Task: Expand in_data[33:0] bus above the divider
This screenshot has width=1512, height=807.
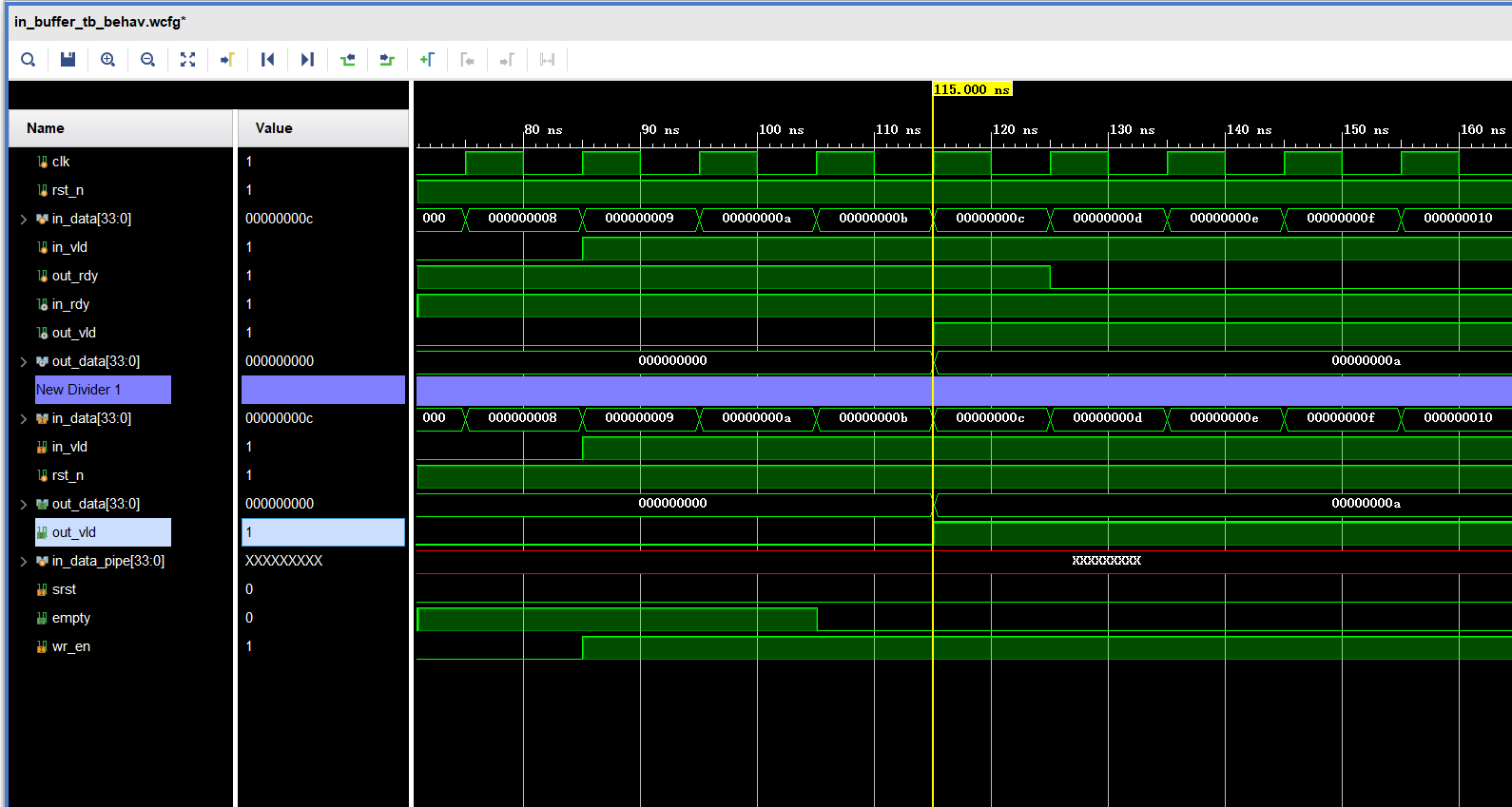Action: [x=24, y=219]
